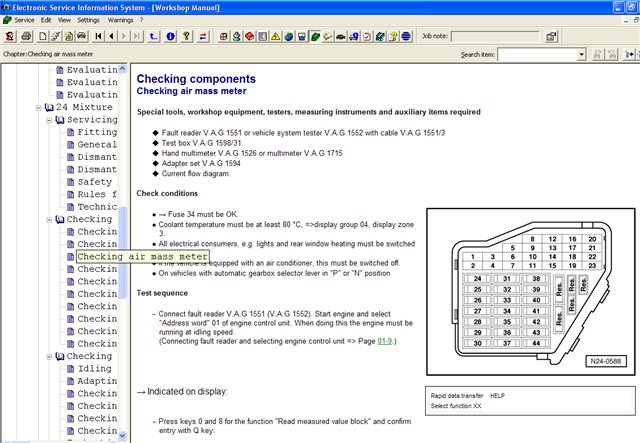Click the 'Rapid data transfer HELP' display box
The image size is (640, 443).
point(530,401)
